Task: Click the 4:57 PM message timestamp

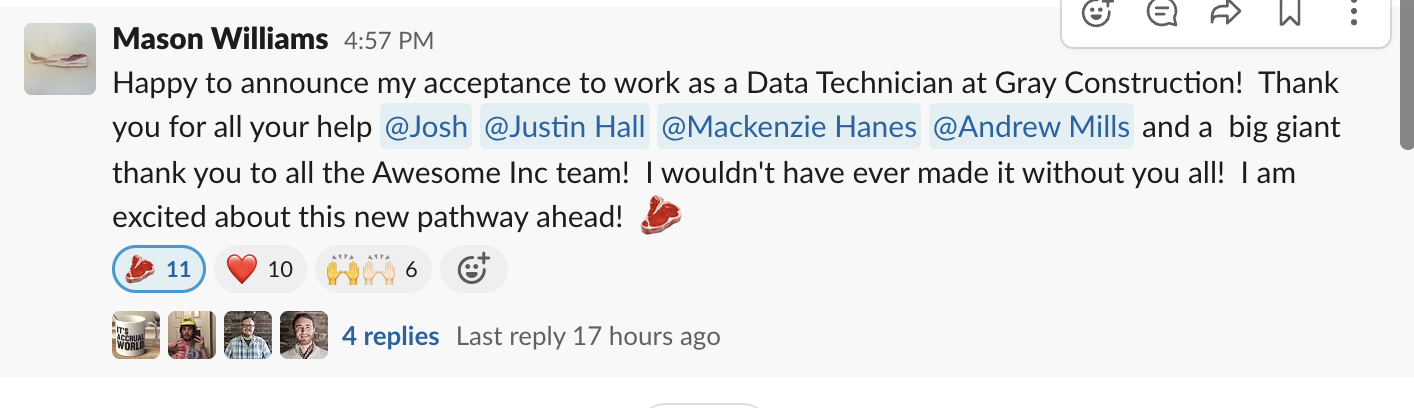Action: 389,41
